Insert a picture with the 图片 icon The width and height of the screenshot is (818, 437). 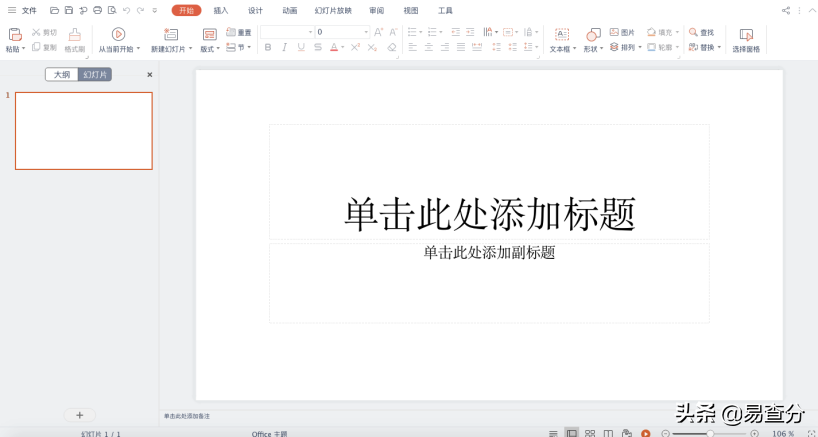(622, 33)
